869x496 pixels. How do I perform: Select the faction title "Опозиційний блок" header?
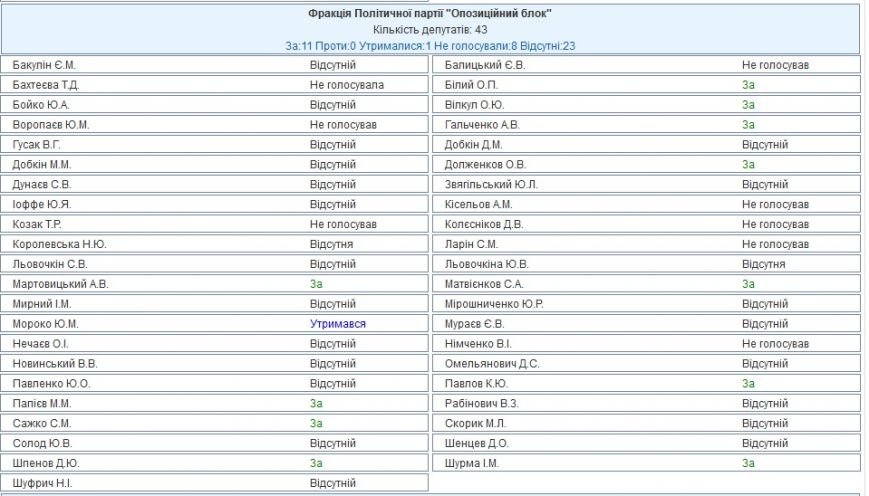point(430,13)
